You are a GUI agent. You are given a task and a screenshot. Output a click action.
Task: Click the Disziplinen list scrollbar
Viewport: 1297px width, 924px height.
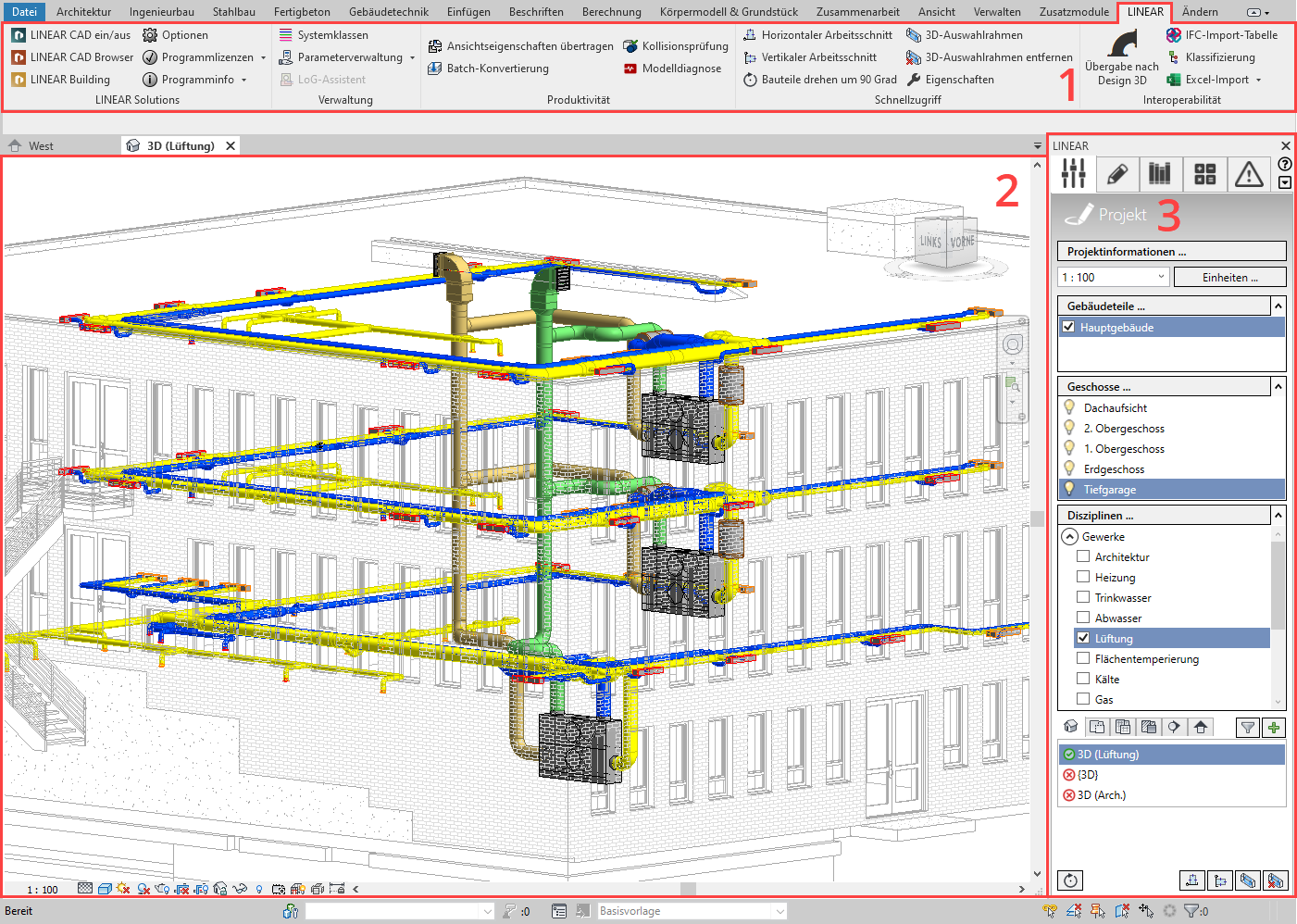(1278, 583)
